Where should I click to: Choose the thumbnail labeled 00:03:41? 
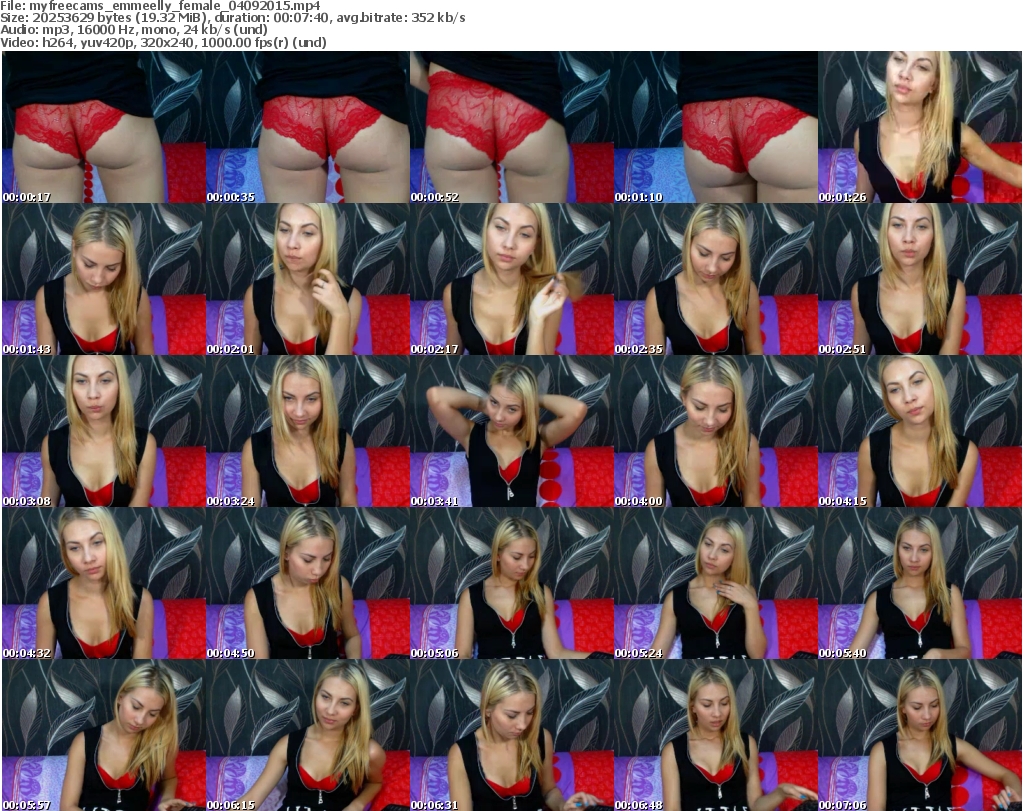point(511,432)
